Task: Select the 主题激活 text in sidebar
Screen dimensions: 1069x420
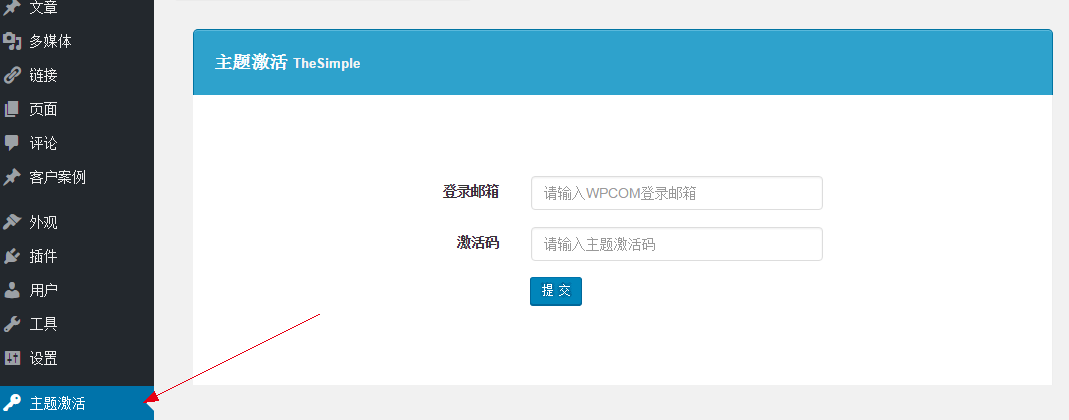Action: (x=57, y=403)
